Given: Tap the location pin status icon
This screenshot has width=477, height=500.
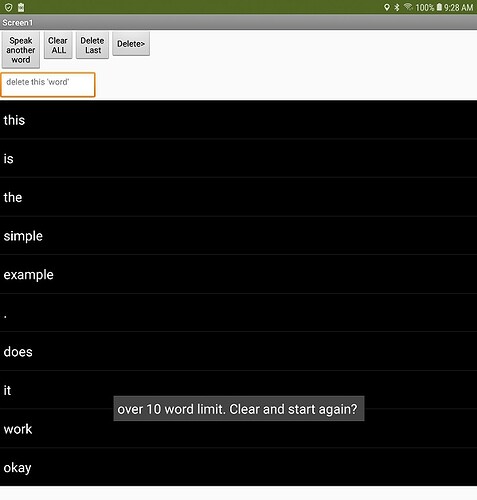Looking at the screenshot, I should point(387,7).
